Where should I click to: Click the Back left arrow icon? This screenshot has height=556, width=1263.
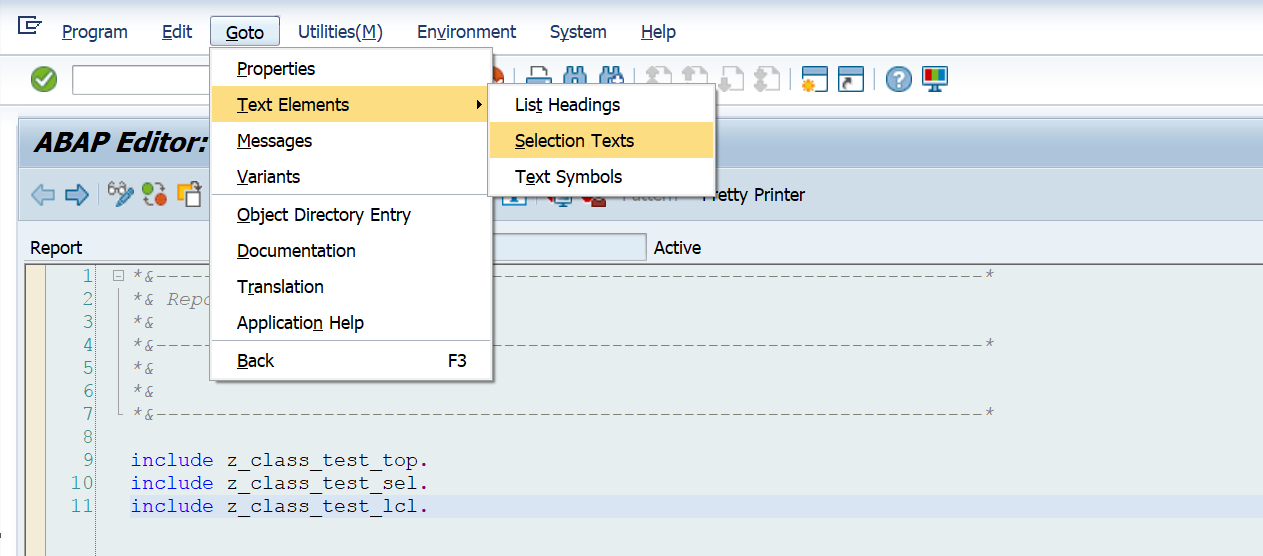pyautogui.click(x=43, y=194)
